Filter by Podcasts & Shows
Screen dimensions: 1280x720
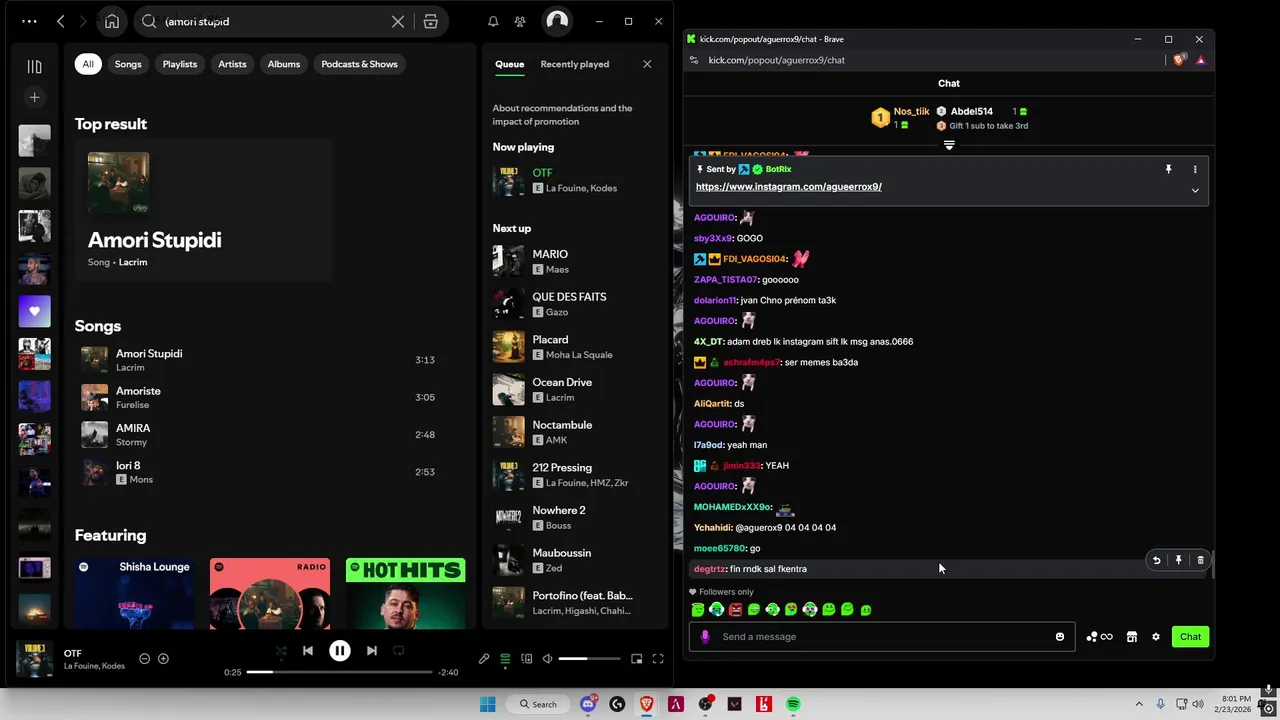pyautogui.click(x=359, y=64)
